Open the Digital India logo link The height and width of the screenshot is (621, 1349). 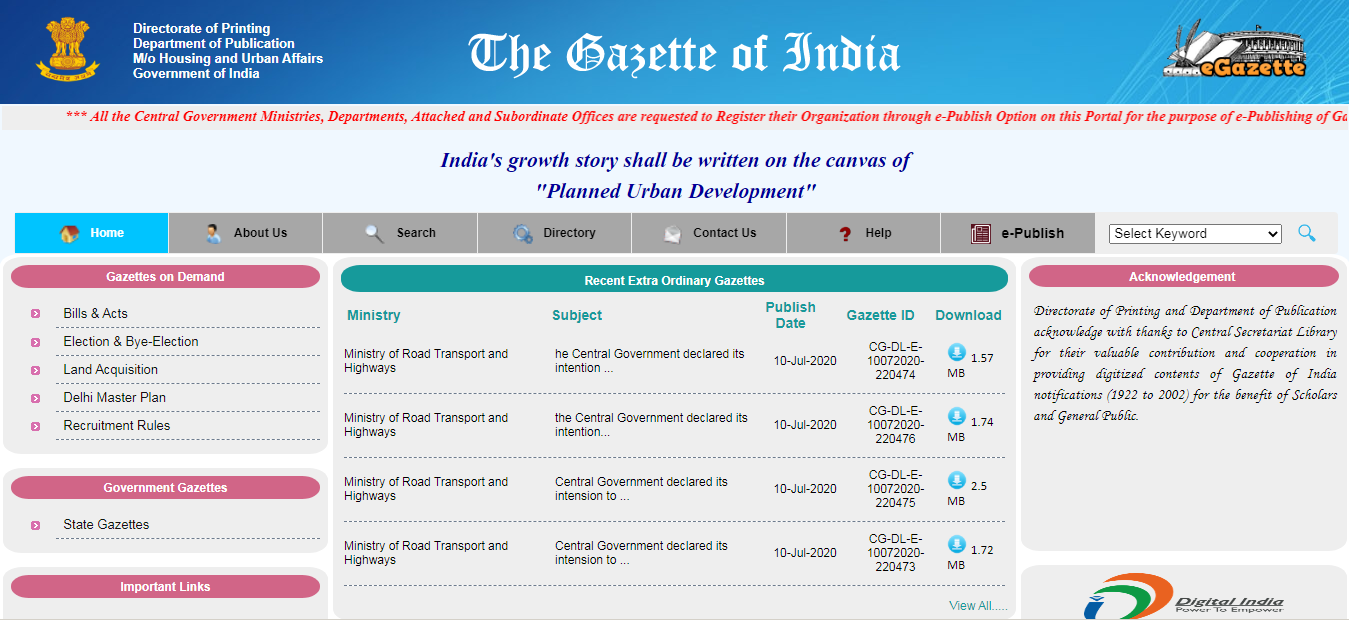pos(1184,598)
